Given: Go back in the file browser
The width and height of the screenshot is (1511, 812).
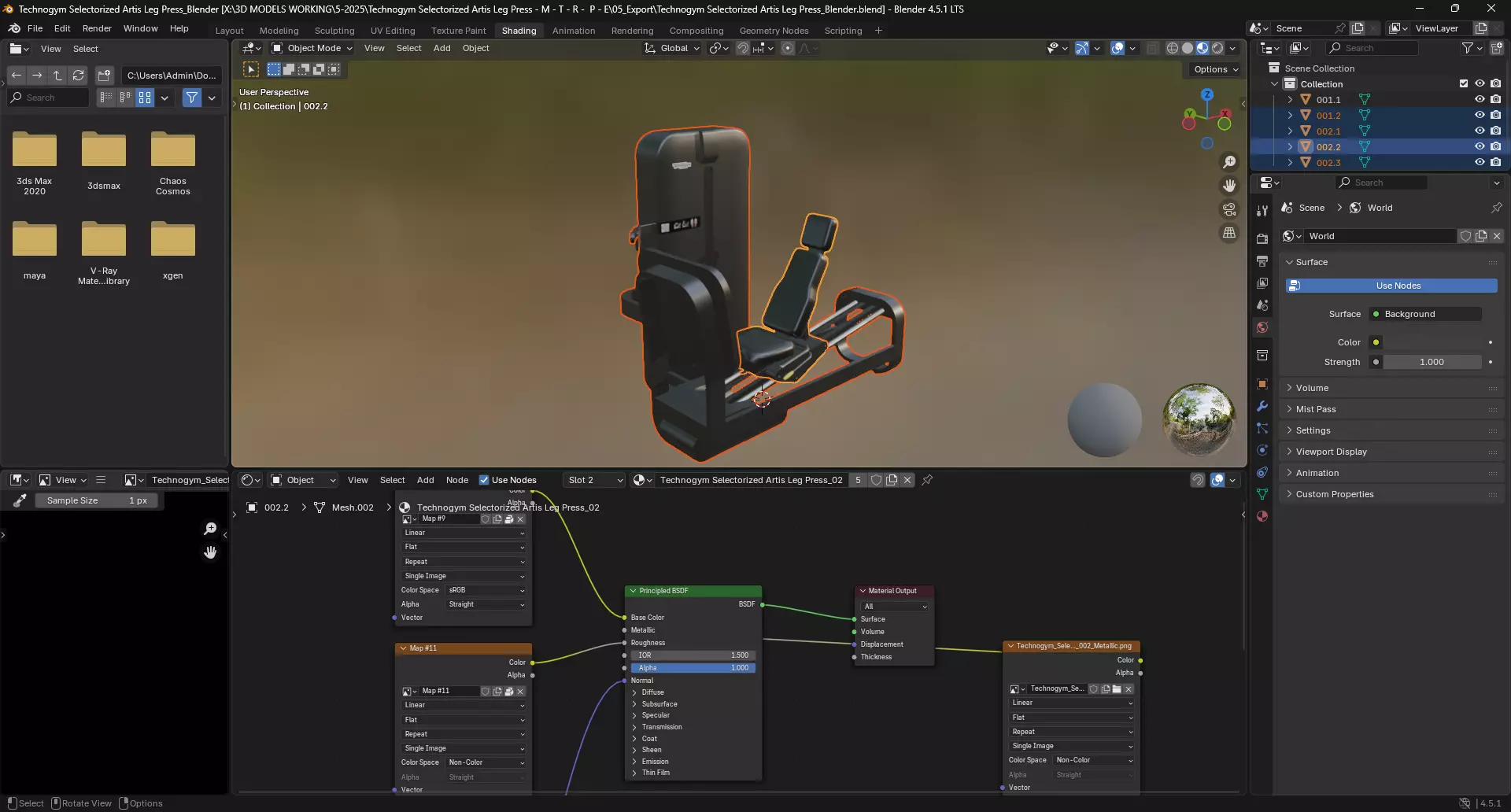Looking at the screenshot, I should (x=17, y=76).
